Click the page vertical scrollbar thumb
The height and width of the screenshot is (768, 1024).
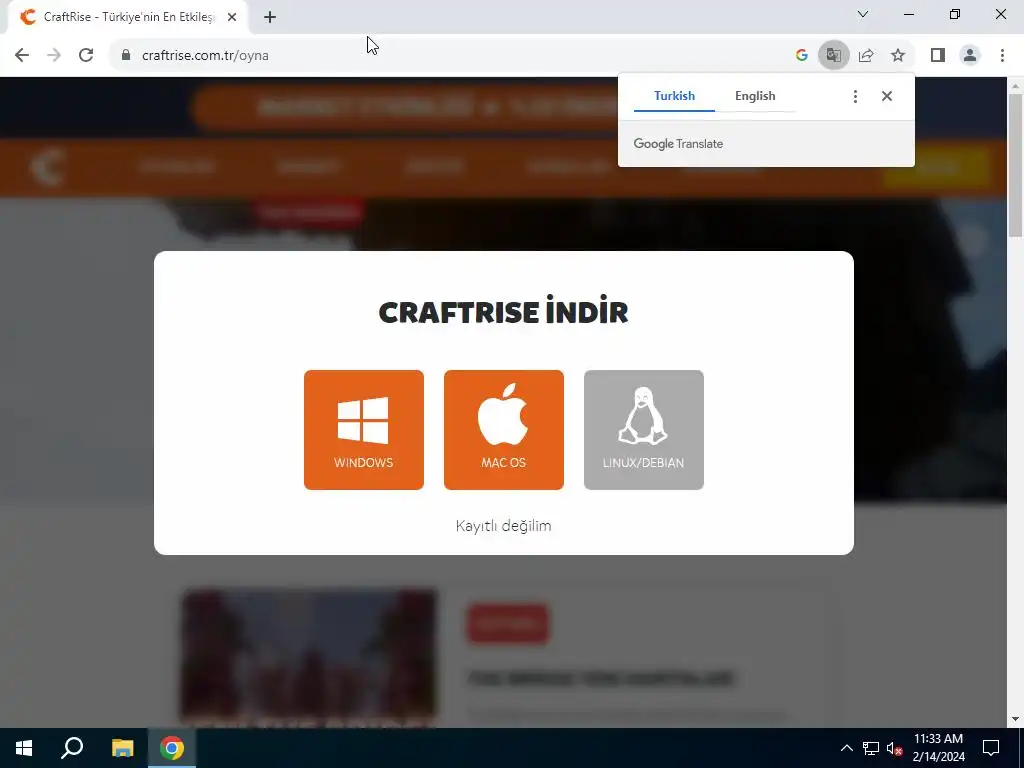[1015, 165]
